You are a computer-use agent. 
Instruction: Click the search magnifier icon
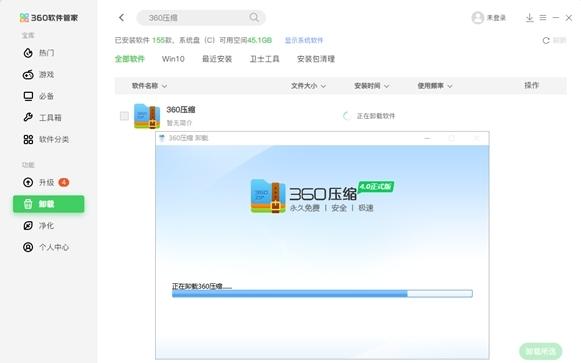254,17
